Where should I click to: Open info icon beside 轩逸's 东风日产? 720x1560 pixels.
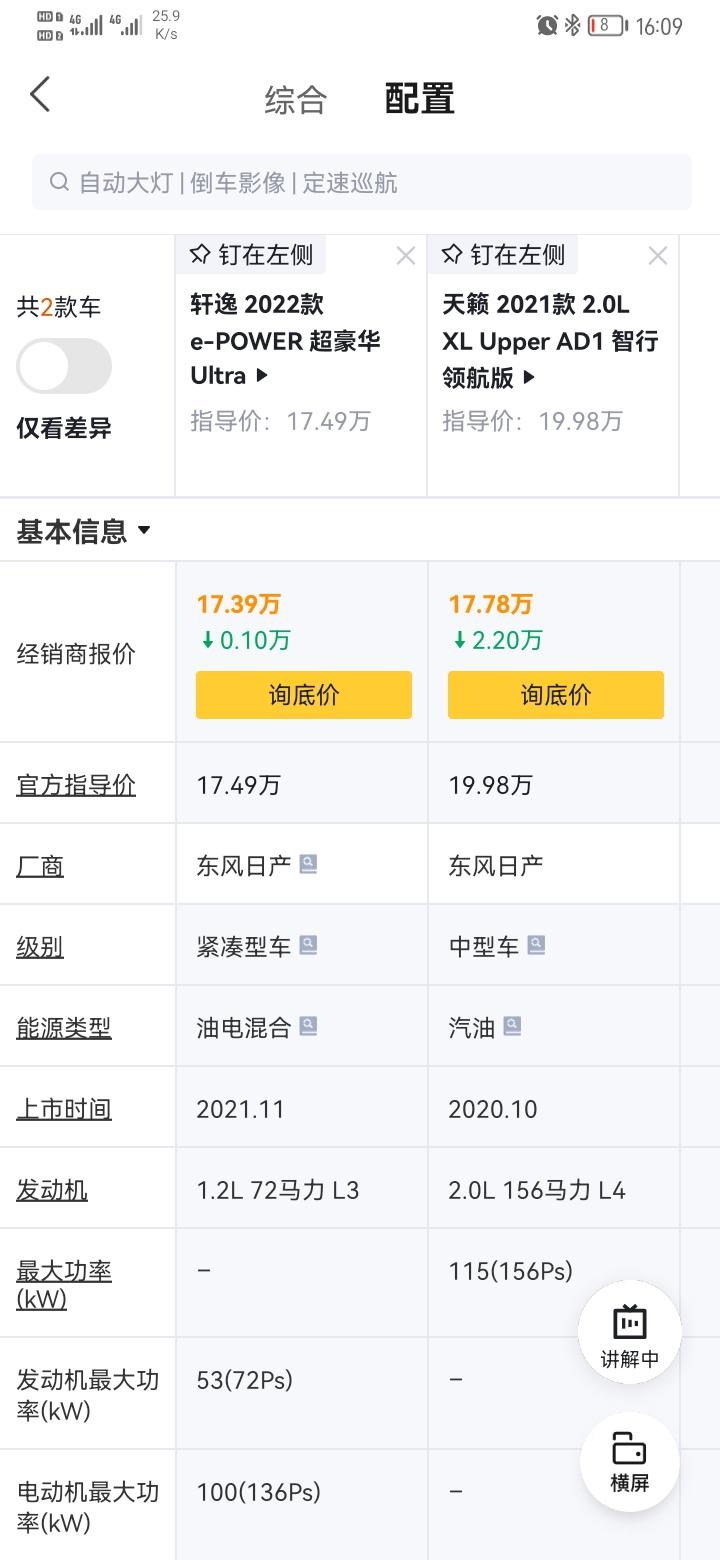click(x=308, y=864)
